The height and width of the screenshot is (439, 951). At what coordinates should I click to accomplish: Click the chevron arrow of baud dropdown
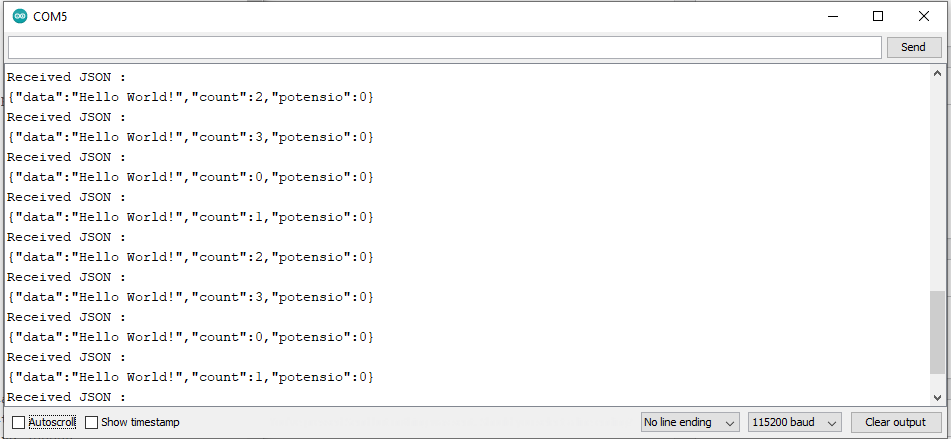tap(832, 423)
